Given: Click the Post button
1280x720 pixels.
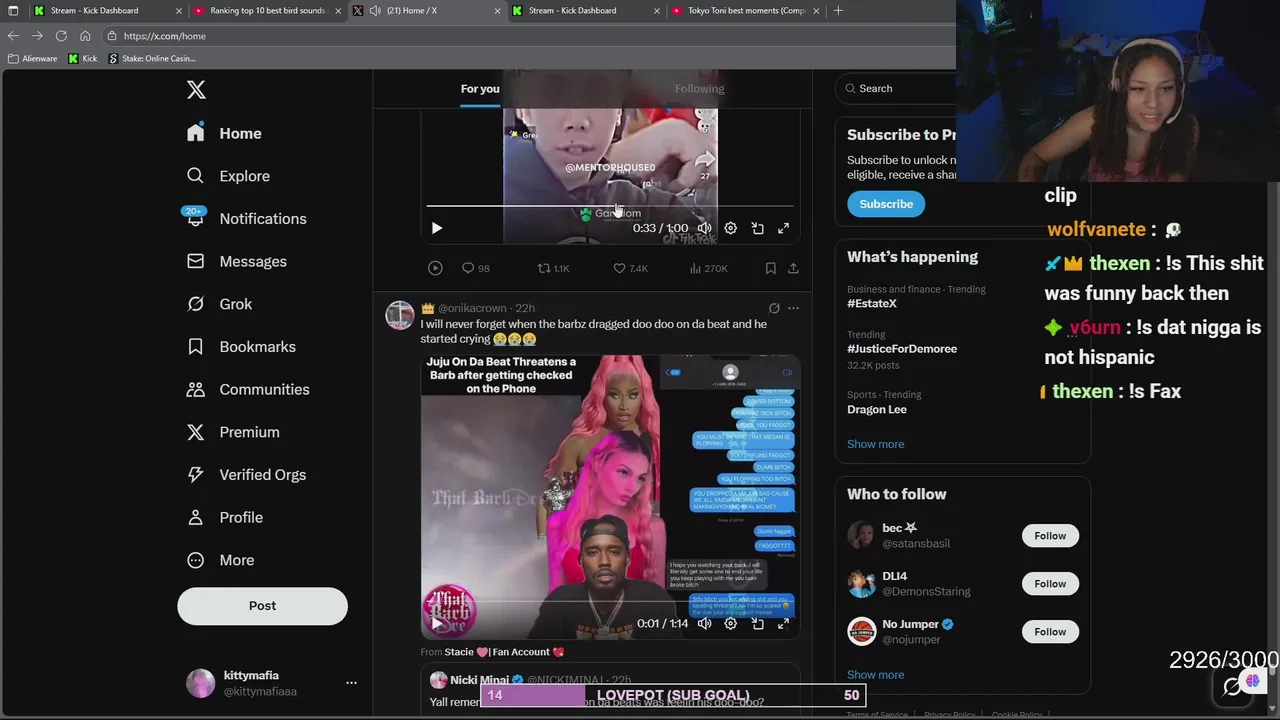Looking at the screenshot, I should point(262,606).
